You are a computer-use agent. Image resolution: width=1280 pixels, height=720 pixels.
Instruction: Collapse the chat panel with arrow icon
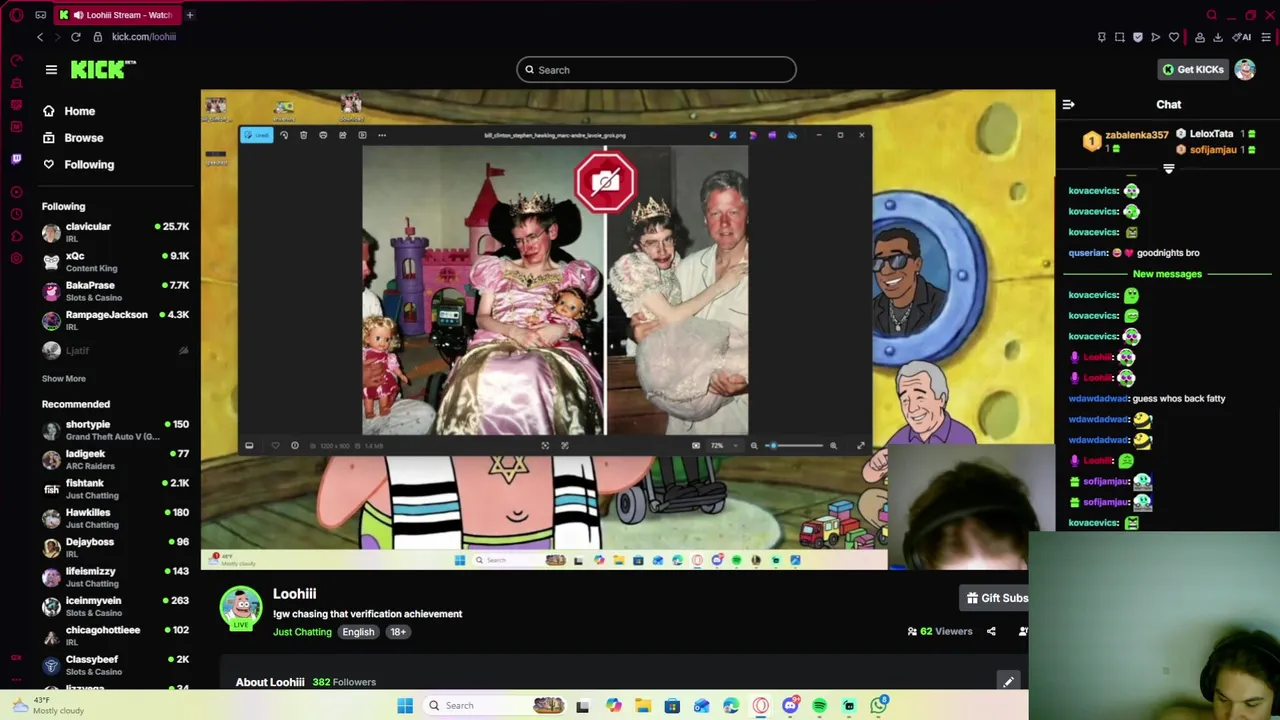click(1068, 104)
